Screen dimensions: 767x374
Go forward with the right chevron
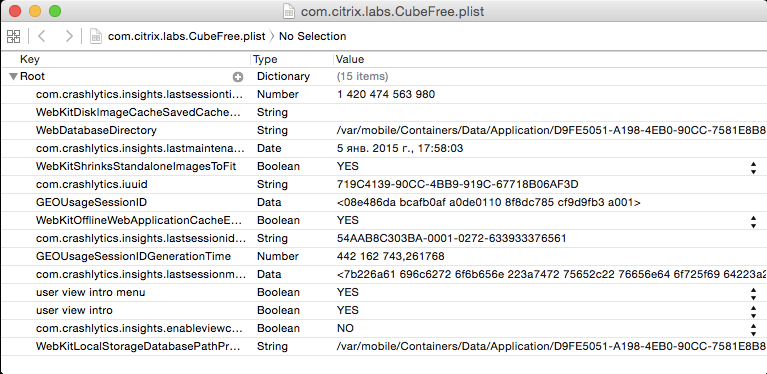69,36
